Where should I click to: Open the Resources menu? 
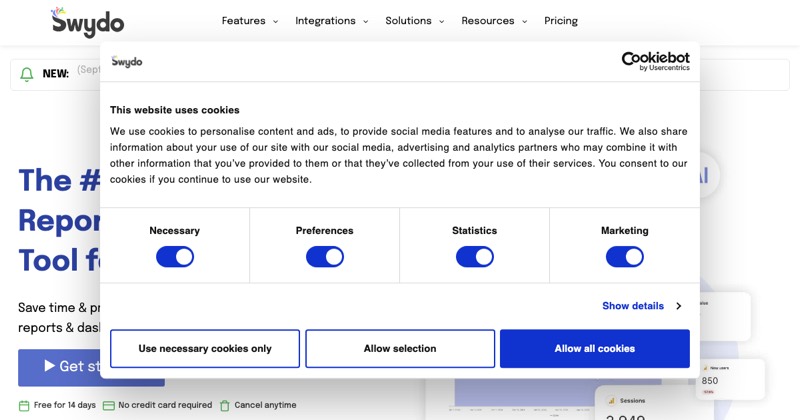pos(488,21)
